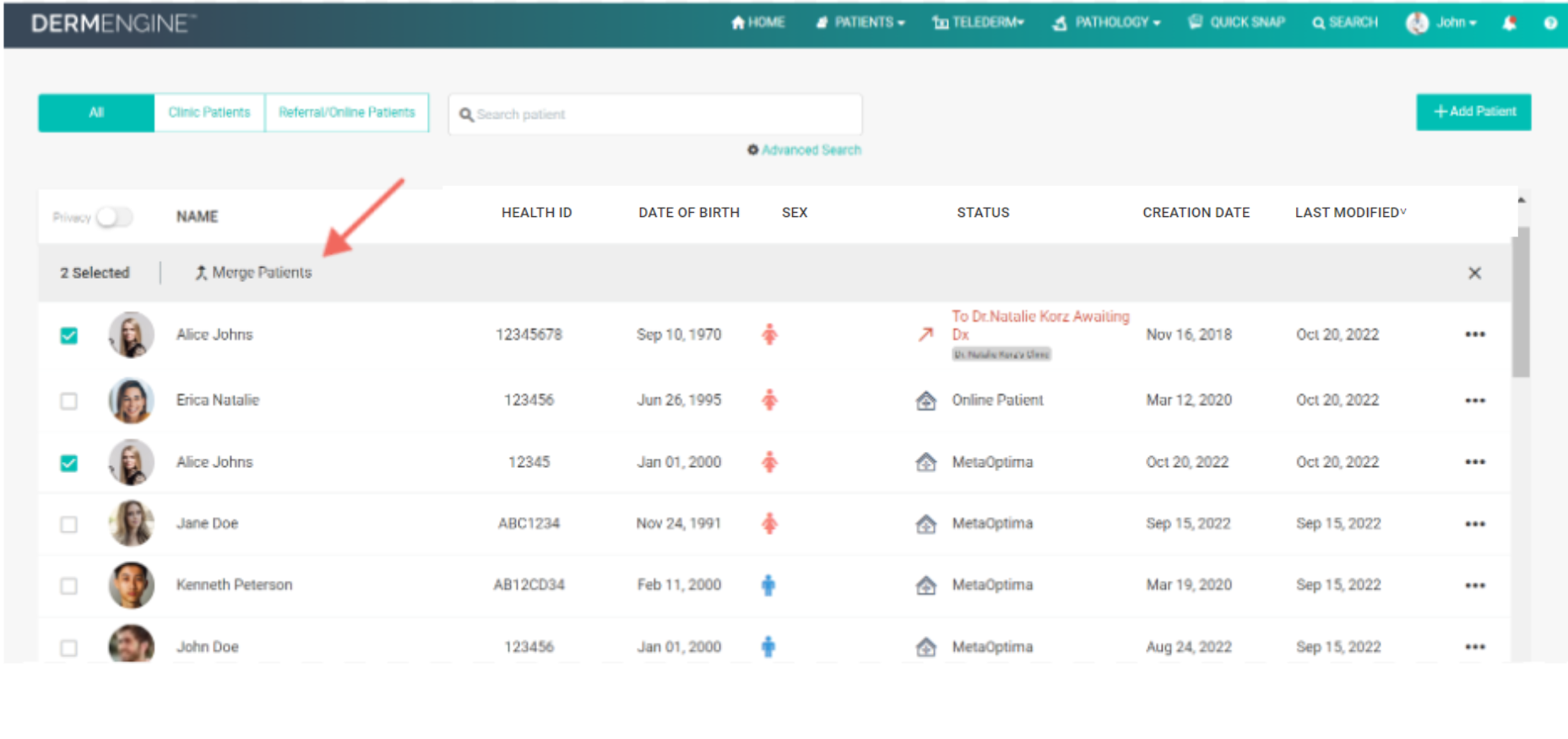Open the avatar of Alice Johns born Jan 01, 2000

[x=132, y=462]
